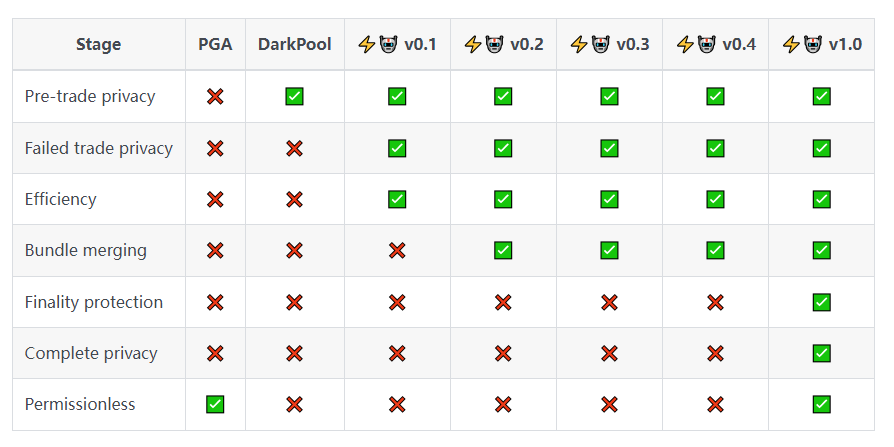
Task: Click the lightning robot icon in v0.1 header
Action: coord(378,44)
